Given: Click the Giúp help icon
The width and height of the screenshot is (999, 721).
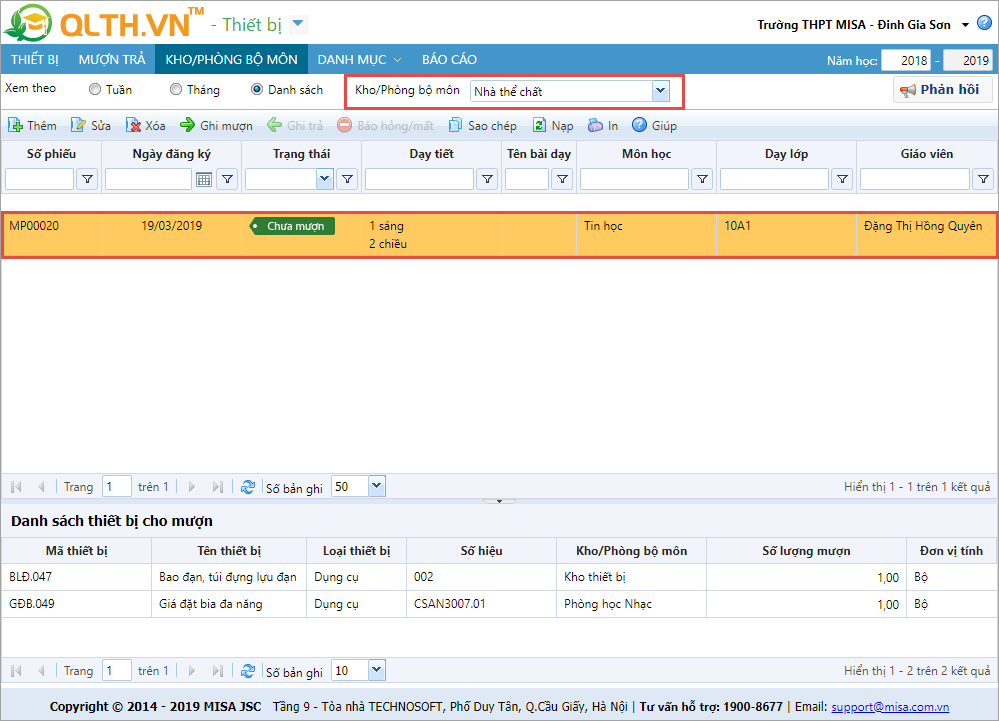Looking at the screenshot, I should point(639,125).
